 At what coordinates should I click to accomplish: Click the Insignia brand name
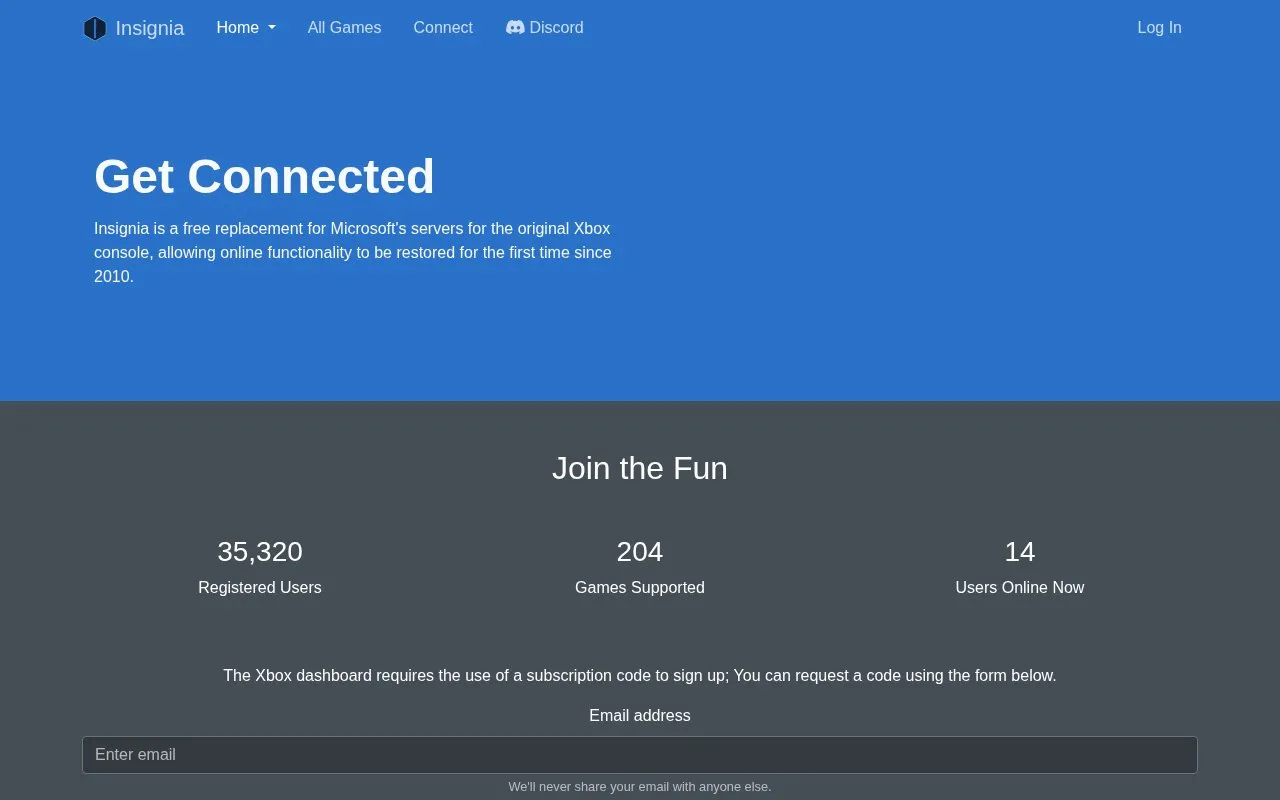(x=150, y=28)
